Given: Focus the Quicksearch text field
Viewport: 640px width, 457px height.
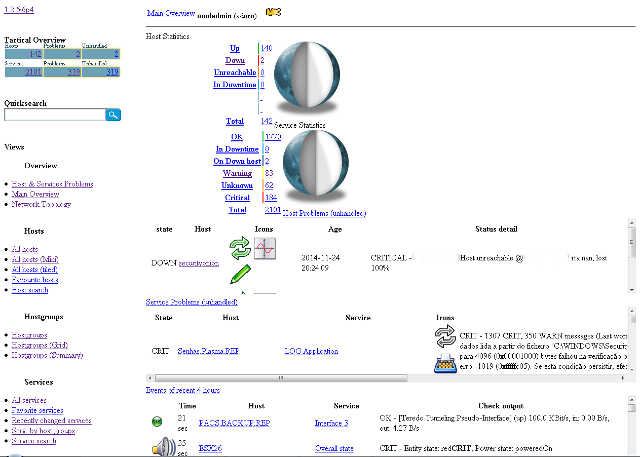Looking at the screenshot, I should point(54,116).
